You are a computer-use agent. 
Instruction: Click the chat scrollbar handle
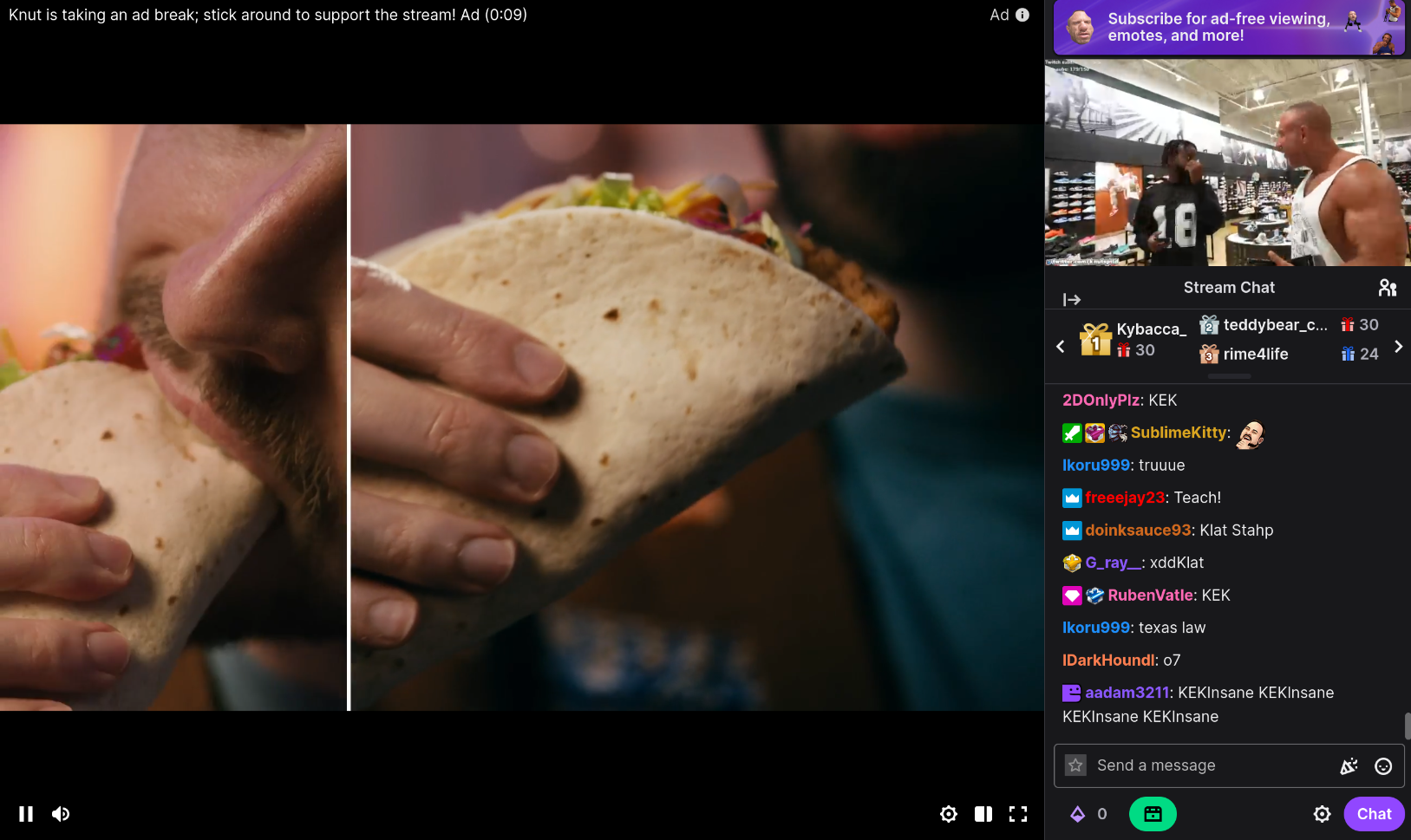1408,726
